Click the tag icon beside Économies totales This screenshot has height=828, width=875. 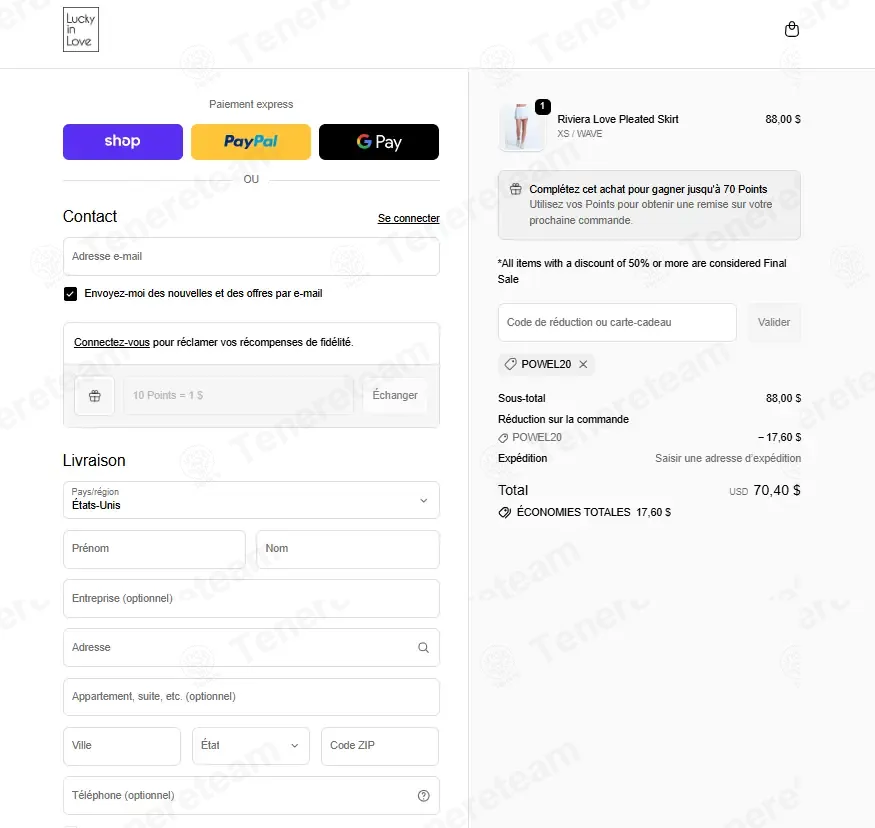click(504, 512)
